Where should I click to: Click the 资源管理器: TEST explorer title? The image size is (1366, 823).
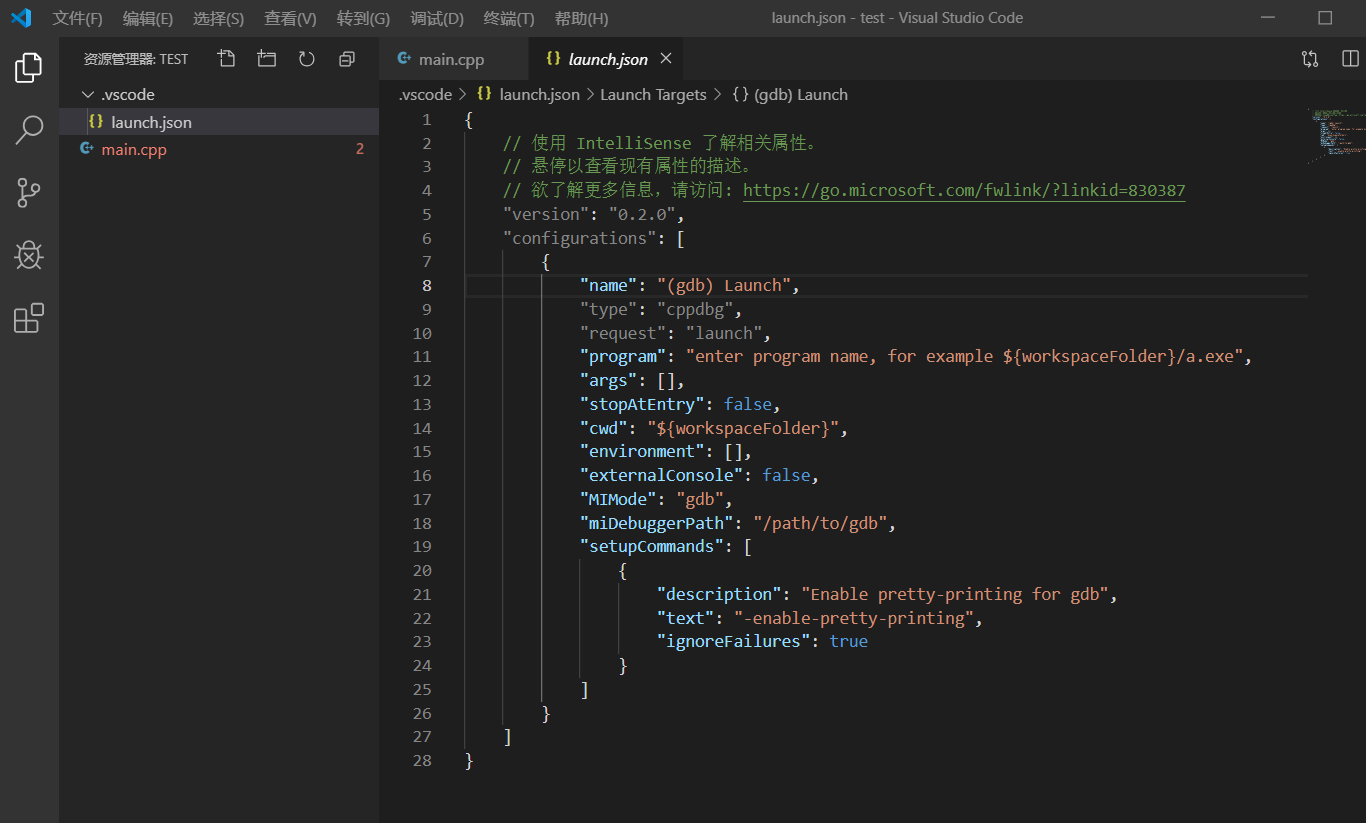click(x=136, y=59)
